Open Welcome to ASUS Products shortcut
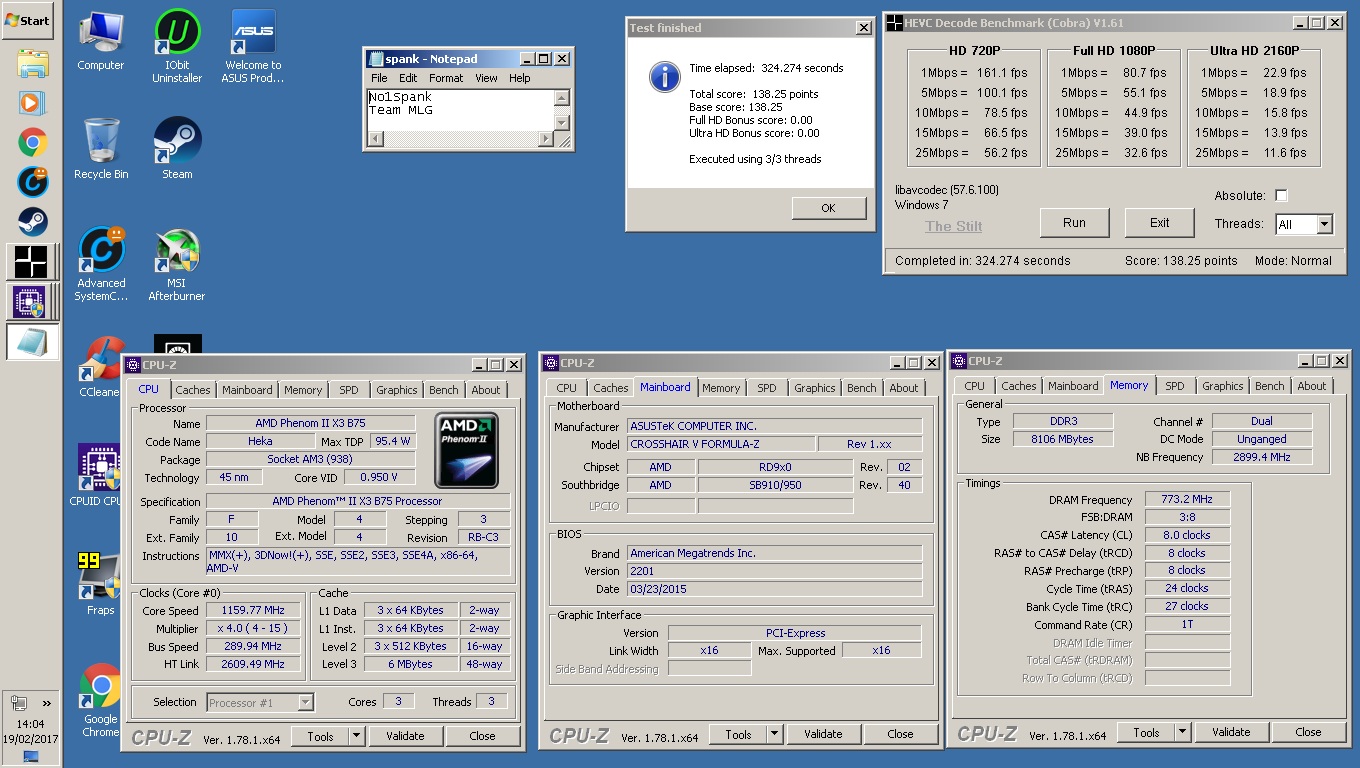The height and width of the screenshot is (768, 1360). click(x=253, y=47)
